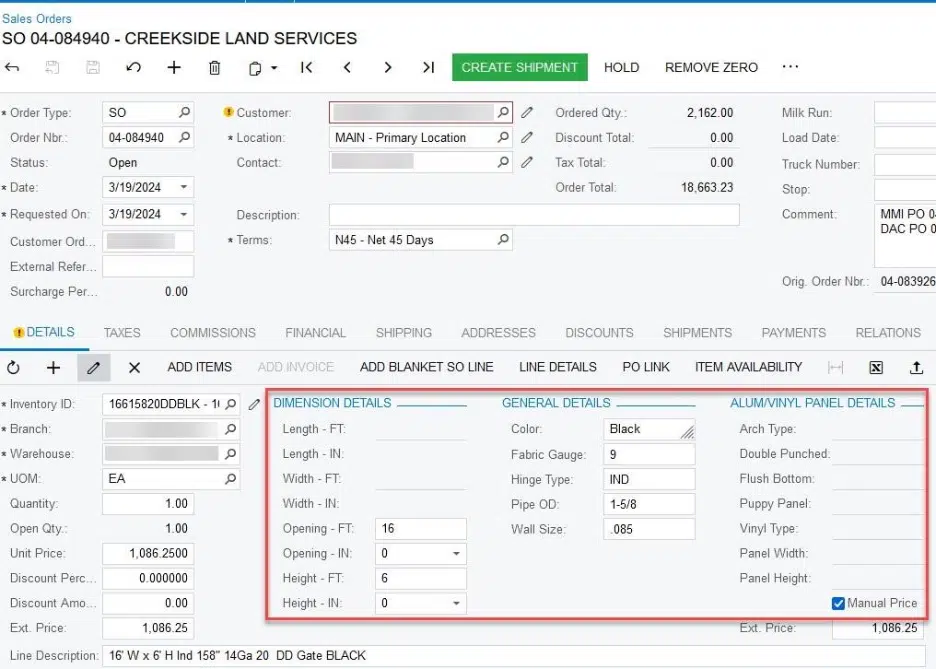Click the Line Description text field
Viewport: 936px width, 669px height.
coord(500,656)
